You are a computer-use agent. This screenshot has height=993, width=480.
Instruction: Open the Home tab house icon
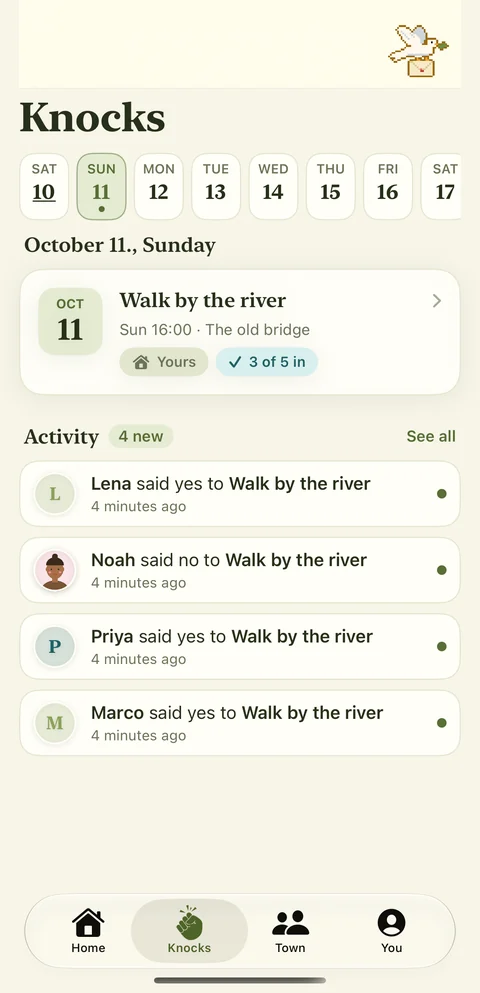coord(88,923)
